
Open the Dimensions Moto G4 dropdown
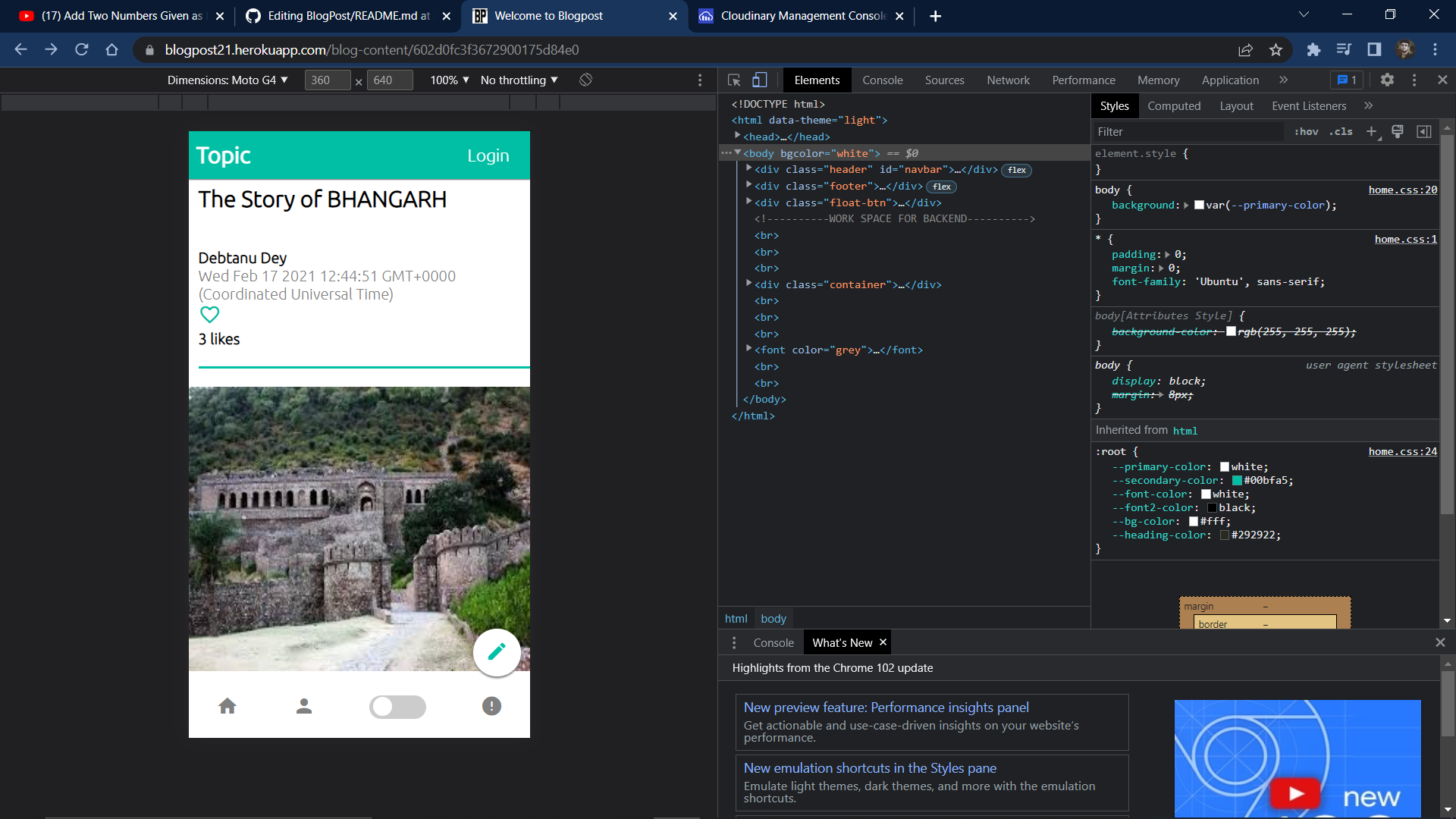click(x=227, y=80)
